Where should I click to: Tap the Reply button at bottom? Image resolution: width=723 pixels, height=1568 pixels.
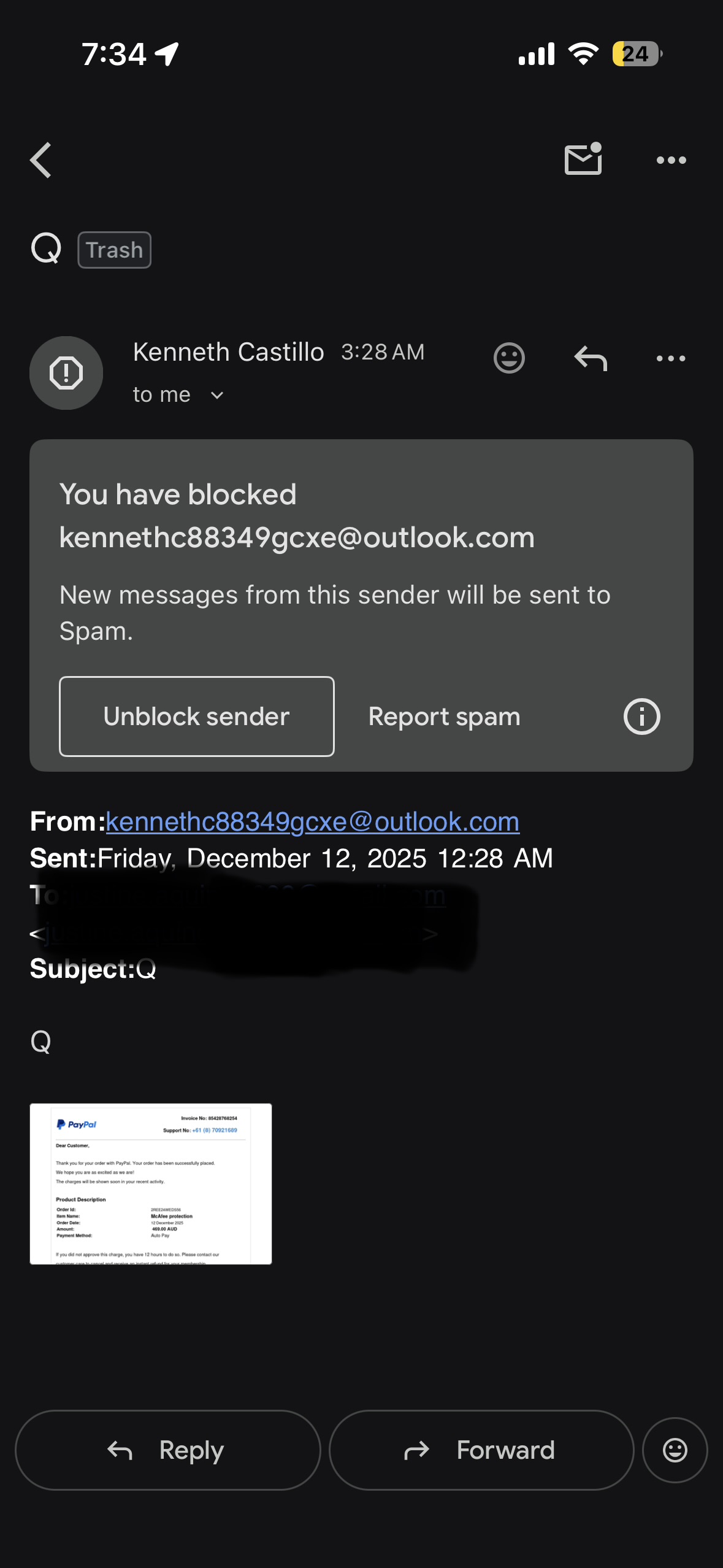pos(168,1450)
